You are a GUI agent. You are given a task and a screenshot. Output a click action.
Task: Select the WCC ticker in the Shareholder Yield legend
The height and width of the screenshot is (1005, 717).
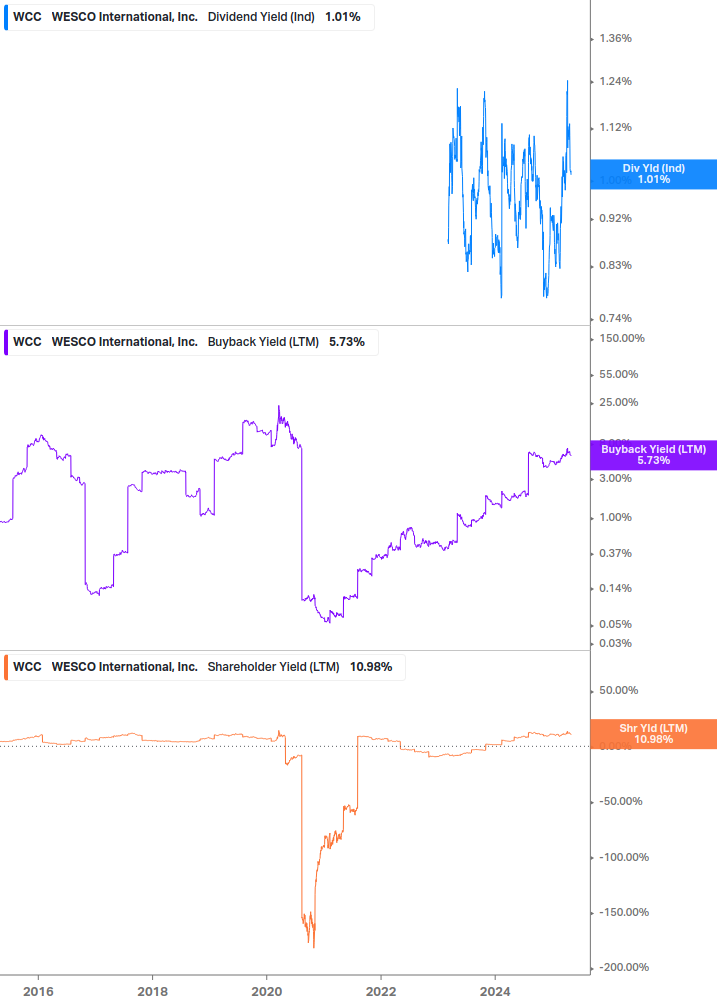pos(27,667)
